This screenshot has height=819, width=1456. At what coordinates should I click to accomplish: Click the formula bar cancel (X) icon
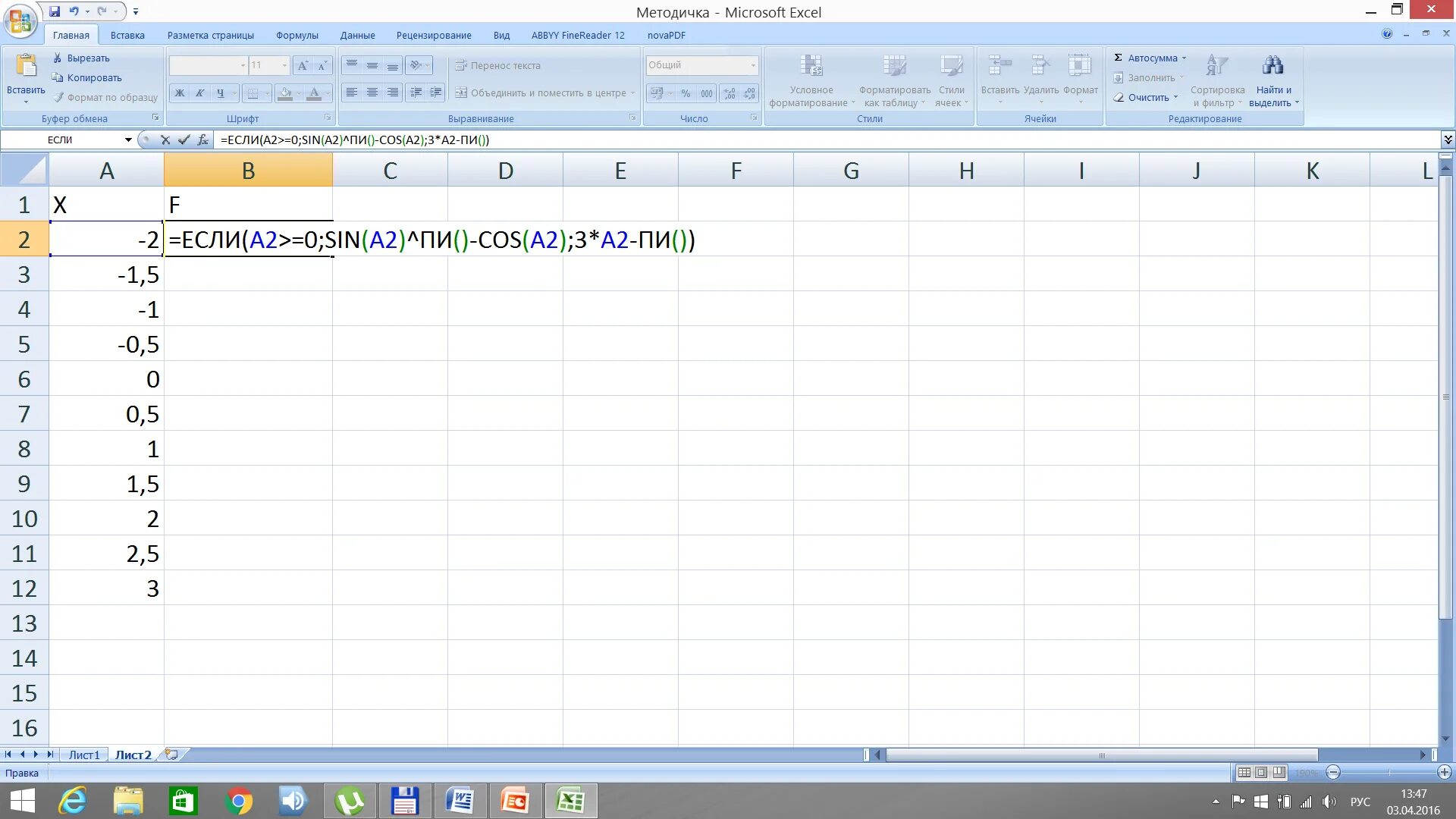coord(165,140)
